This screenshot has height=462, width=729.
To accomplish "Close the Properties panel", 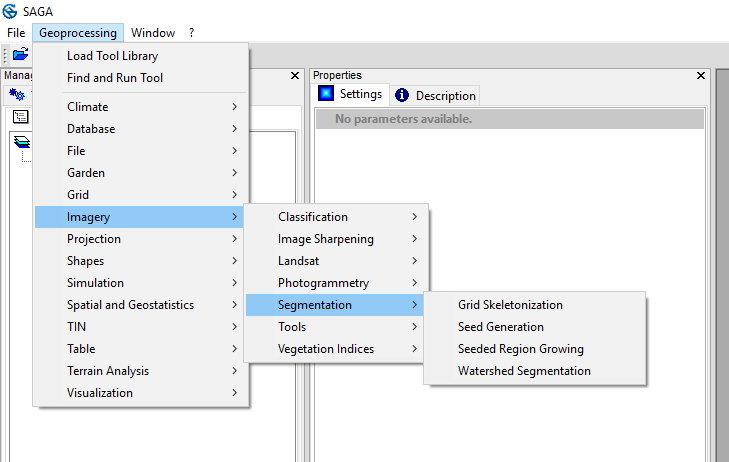I will (701, 75).
